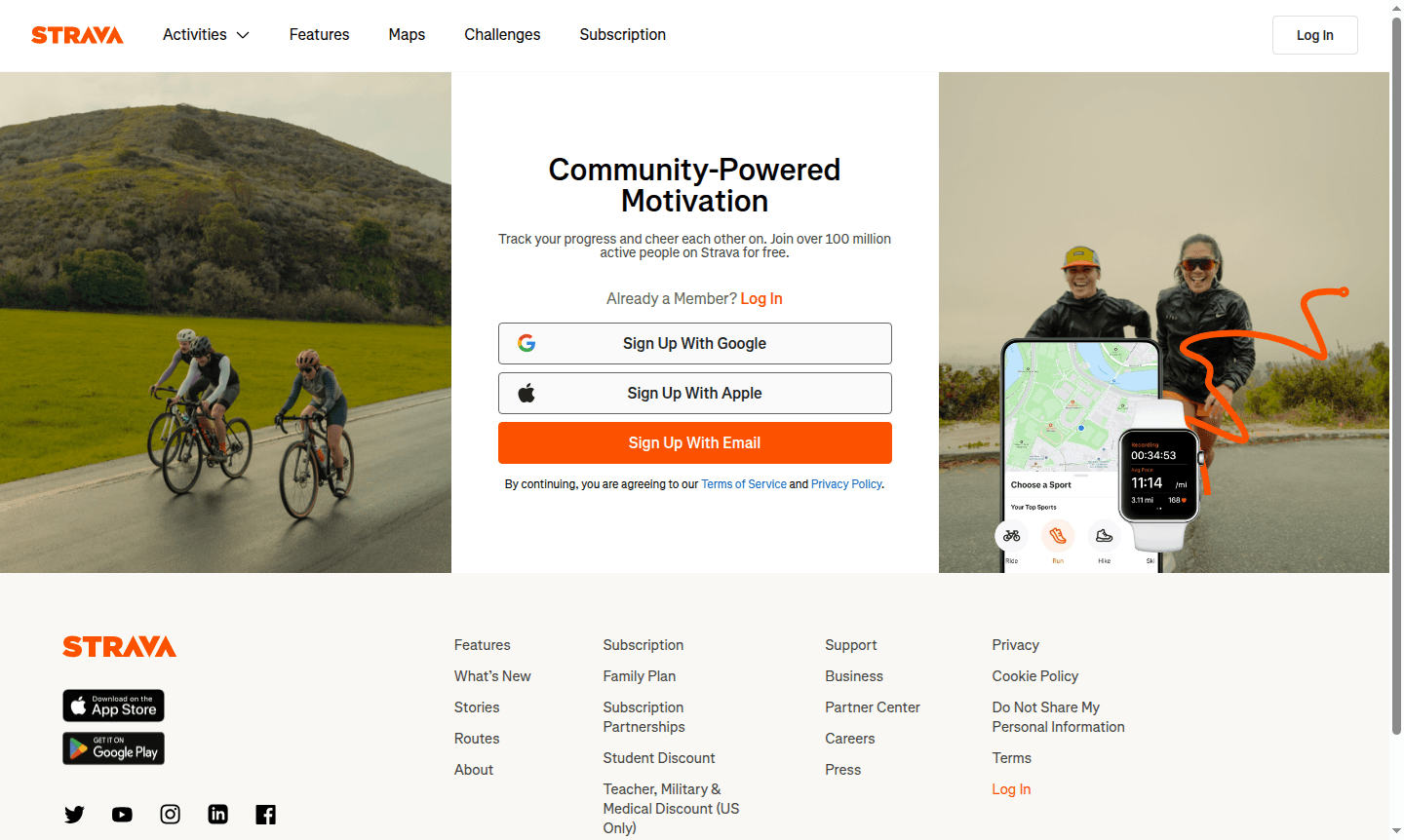Download Strava from the App Store badge
The image size is (1404, 840).
coord(113,705)
